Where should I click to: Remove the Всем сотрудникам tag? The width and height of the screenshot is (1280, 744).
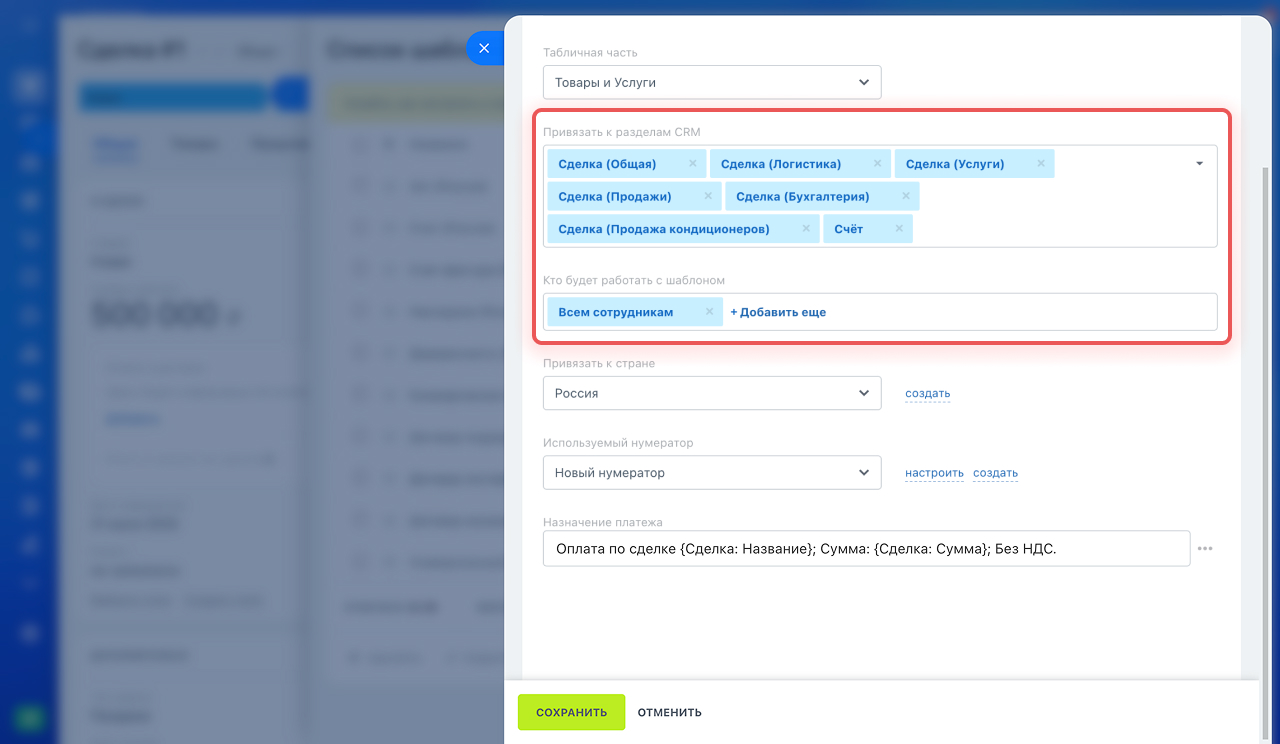[709, 312]
